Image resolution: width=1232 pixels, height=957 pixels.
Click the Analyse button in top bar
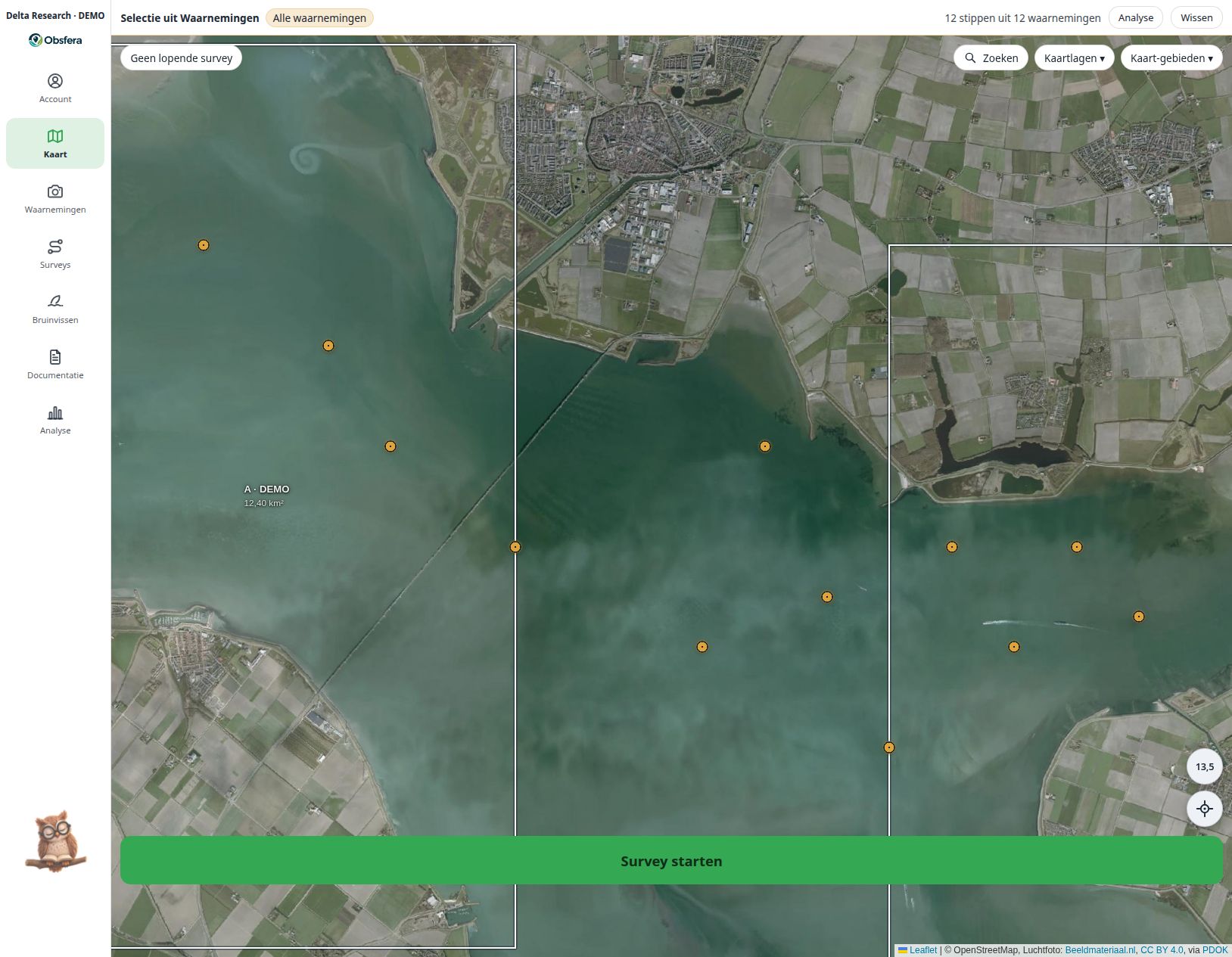pos(1136,18)
